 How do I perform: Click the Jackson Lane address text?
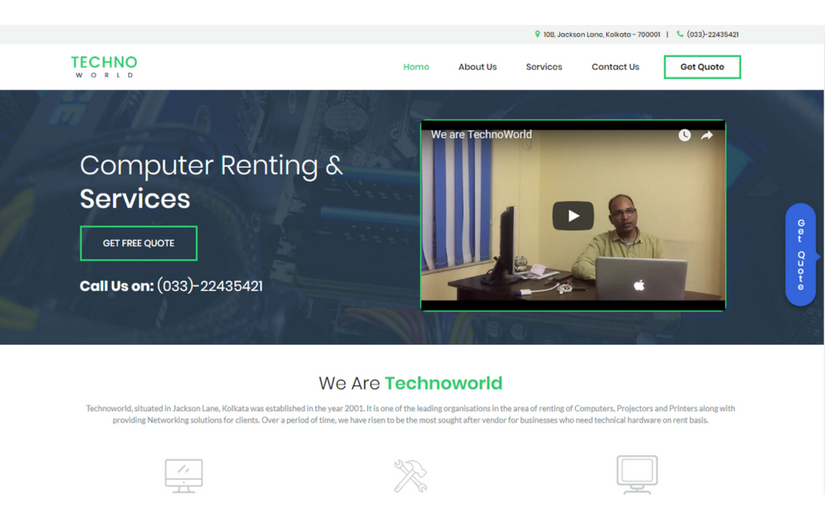point(602,34)
